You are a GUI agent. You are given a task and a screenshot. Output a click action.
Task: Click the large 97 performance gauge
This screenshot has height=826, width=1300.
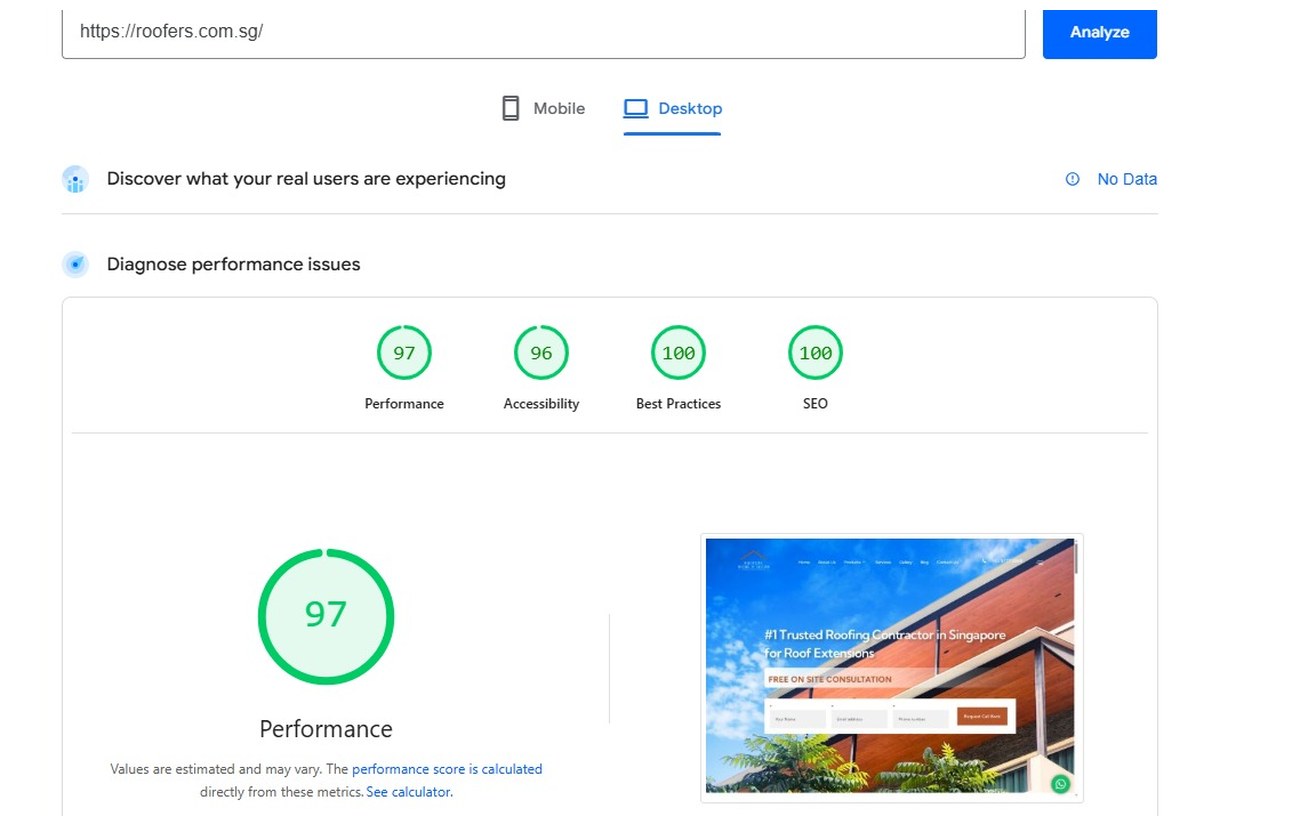(x=326, y=616)
